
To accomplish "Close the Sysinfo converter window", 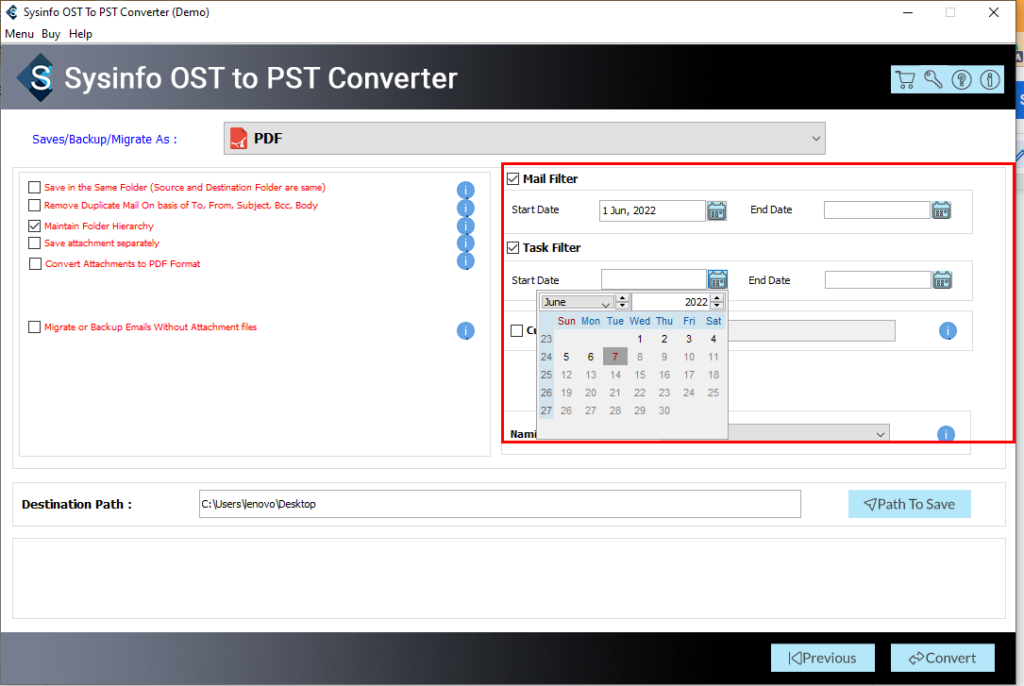I will point(993,12).
